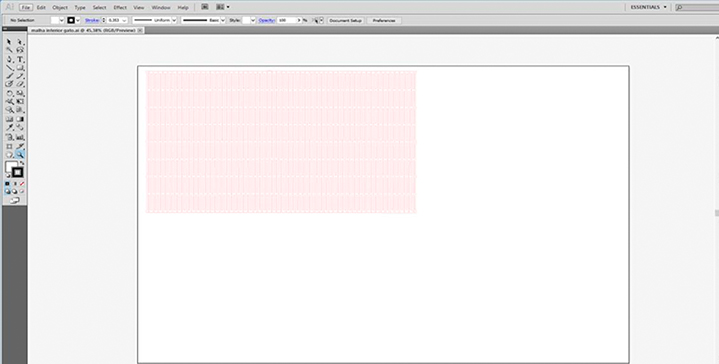
Task: Select the Width tool
Action: click(9, 102)
